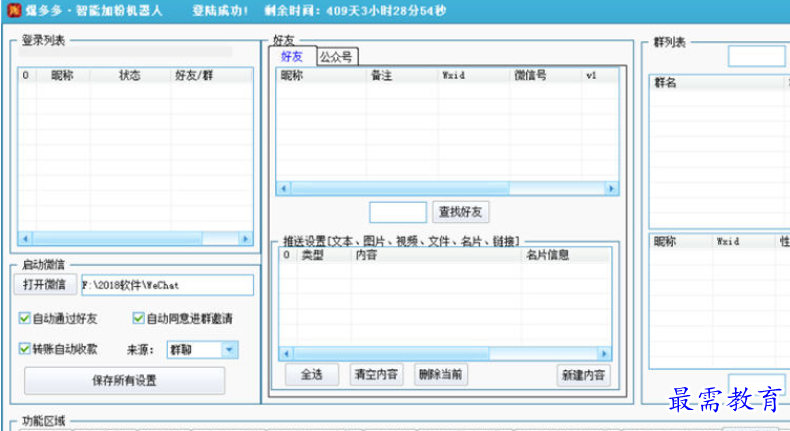The height and width of the screenshot is (431, 790).
Task: Click 类型 column header in push settings
Action: [x=323, y=255]
